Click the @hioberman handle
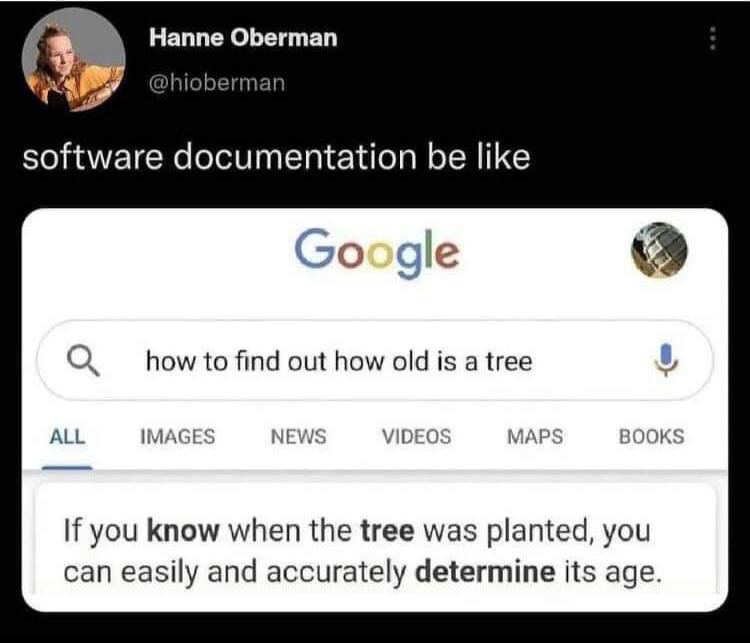750x643 pixels. (x=217, y=83)
